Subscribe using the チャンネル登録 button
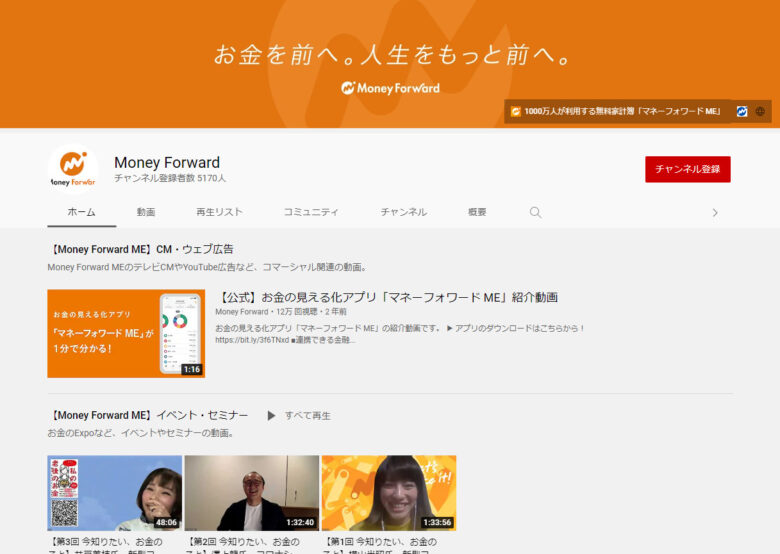The image size is (780, 554). click(x=687, y=169)
